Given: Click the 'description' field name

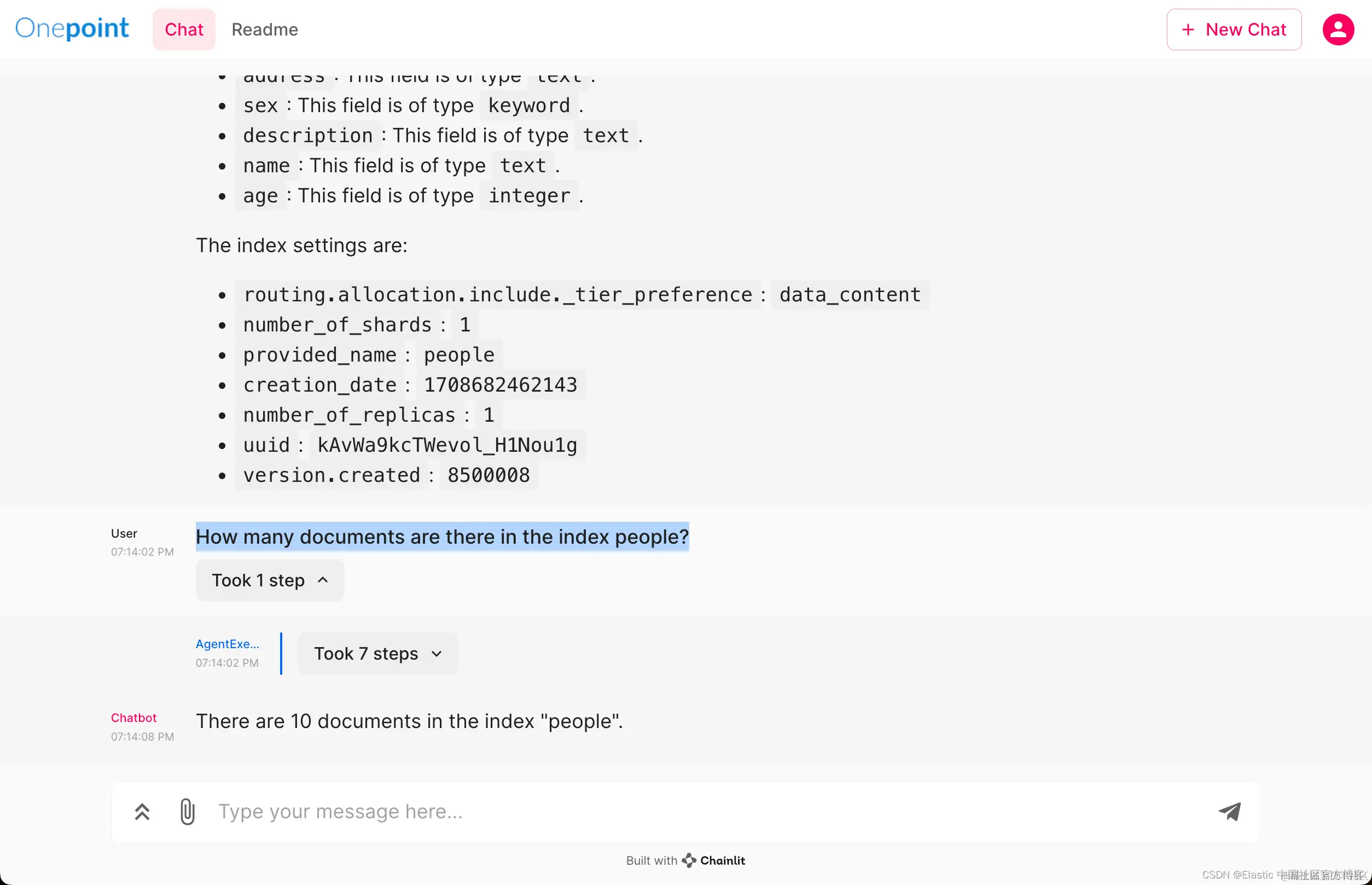Looking at the screenshot, I should point(308,135).
